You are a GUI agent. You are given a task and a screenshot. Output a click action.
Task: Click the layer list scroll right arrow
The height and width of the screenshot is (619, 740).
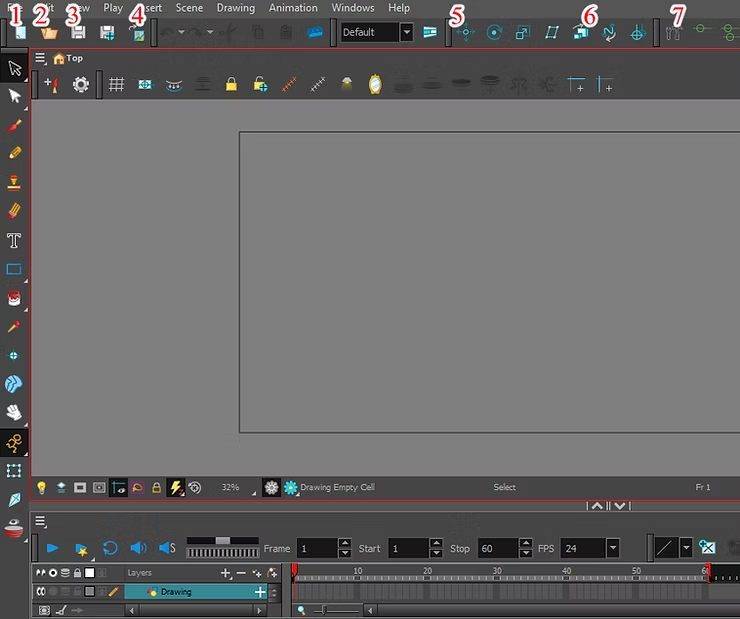coord(259,611)
